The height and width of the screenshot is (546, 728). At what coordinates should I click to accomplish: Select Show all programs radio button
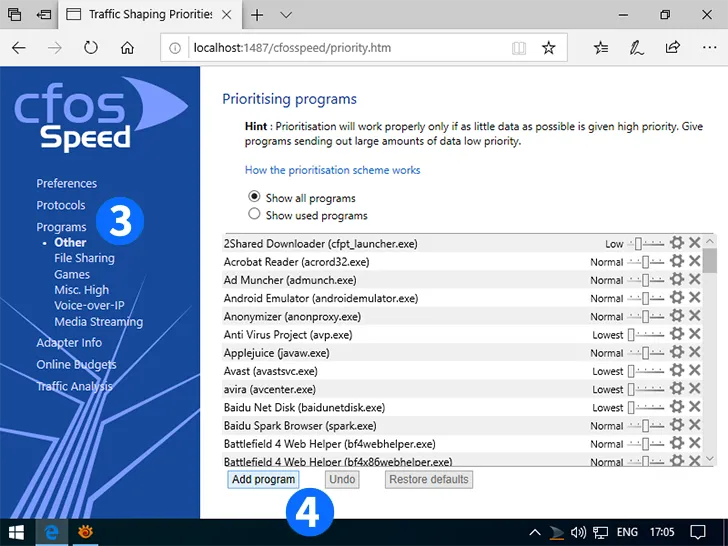pyautogui.click(x=254, y=196)
